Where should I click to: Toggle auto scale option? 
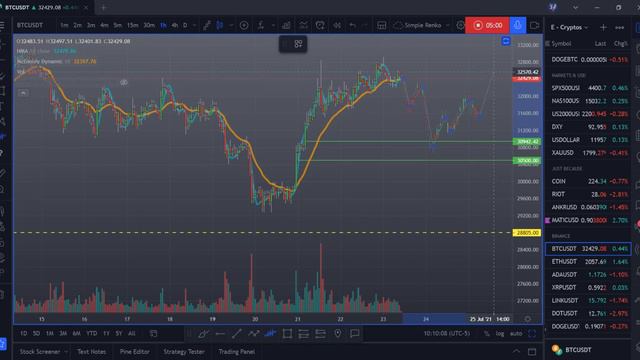pos(516,334)
